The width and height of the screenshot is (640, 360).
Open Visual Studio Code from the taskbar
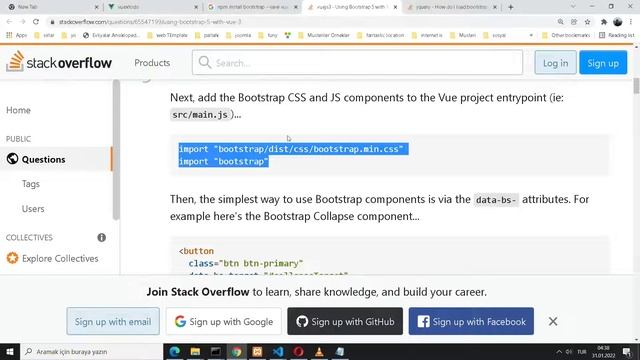[278, 351]
